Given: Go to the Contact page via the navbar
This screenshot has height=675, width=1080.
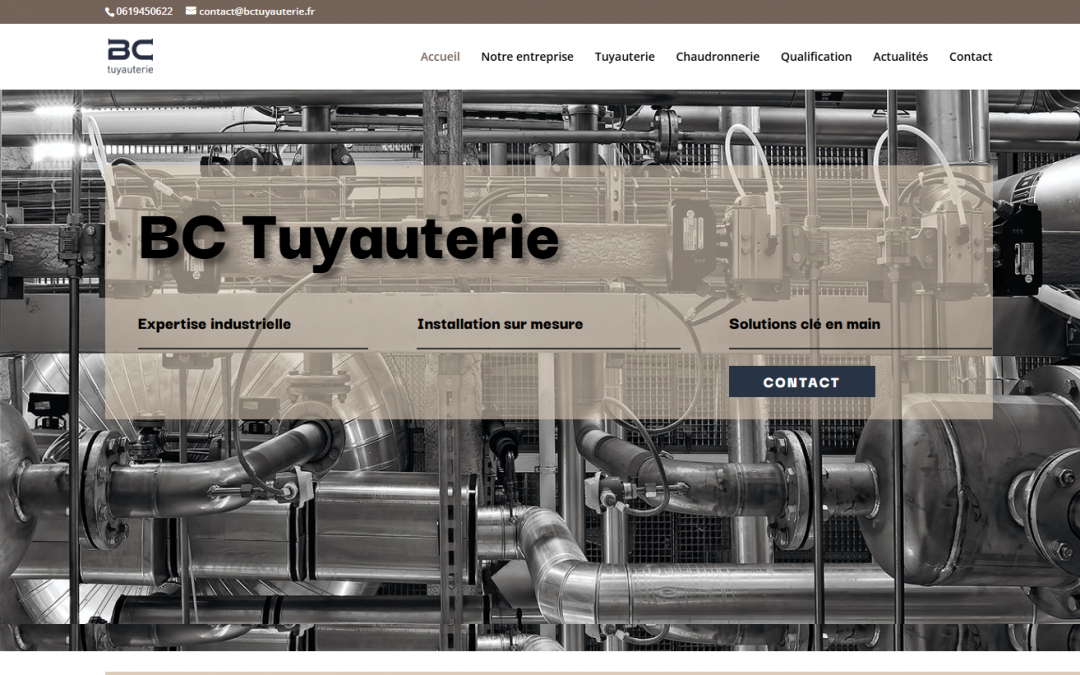Looking at the screenshot, I should (x=970, y=57).
